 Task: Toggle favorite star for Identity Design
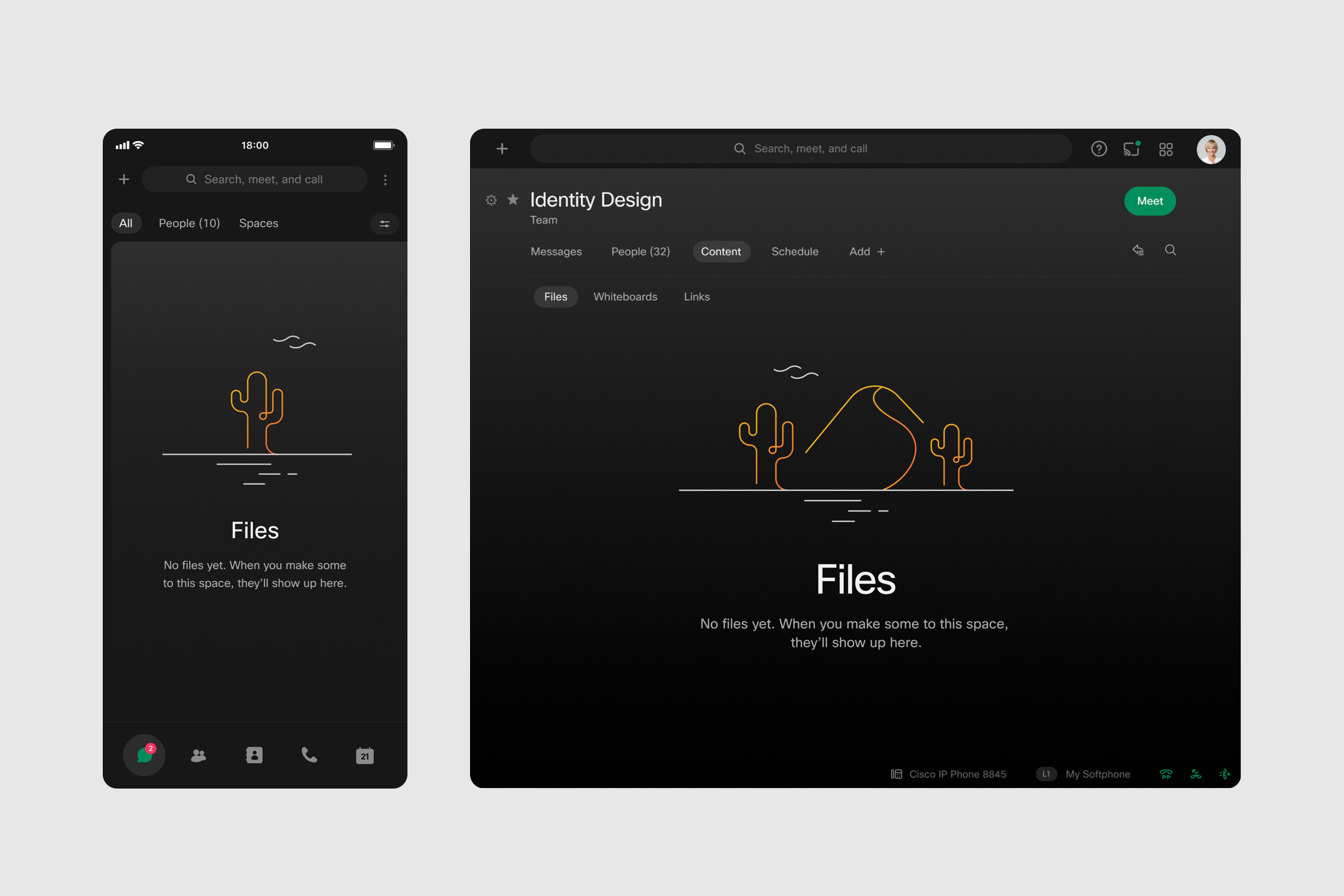513,200
